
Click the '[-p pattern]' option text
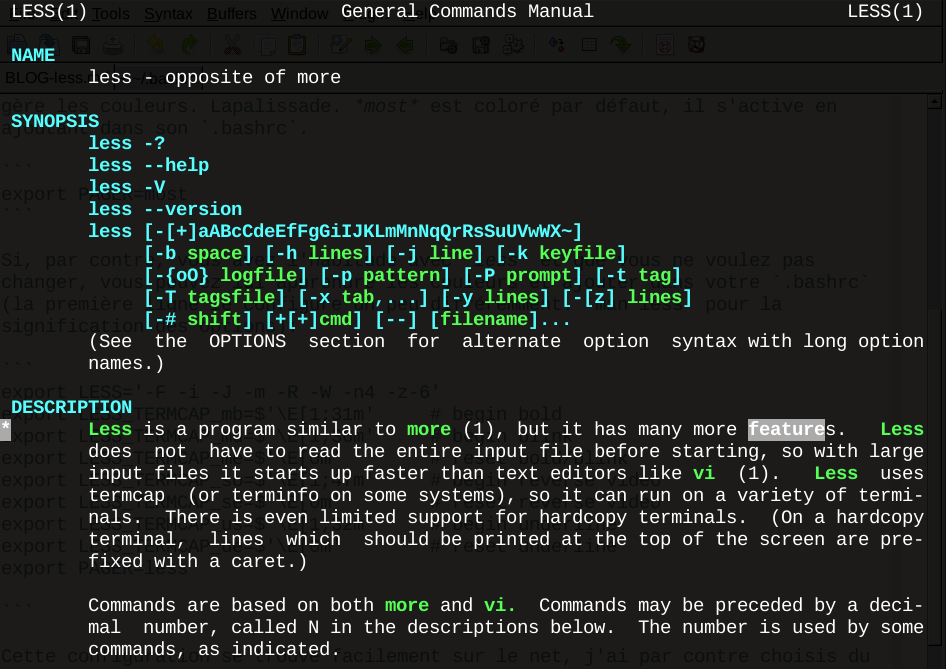pyautogui.click(x=385, y=276)
